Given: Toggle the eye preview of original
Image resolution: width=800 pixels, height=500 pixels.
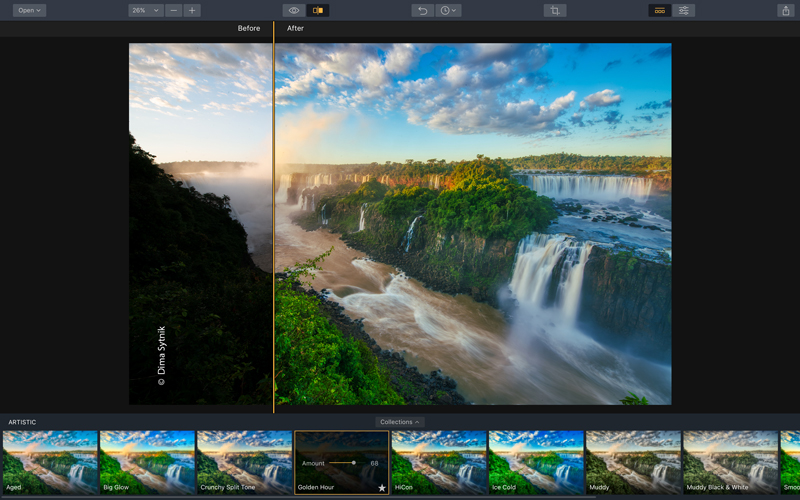Looking at the screenshot, I should click(294, 10).
